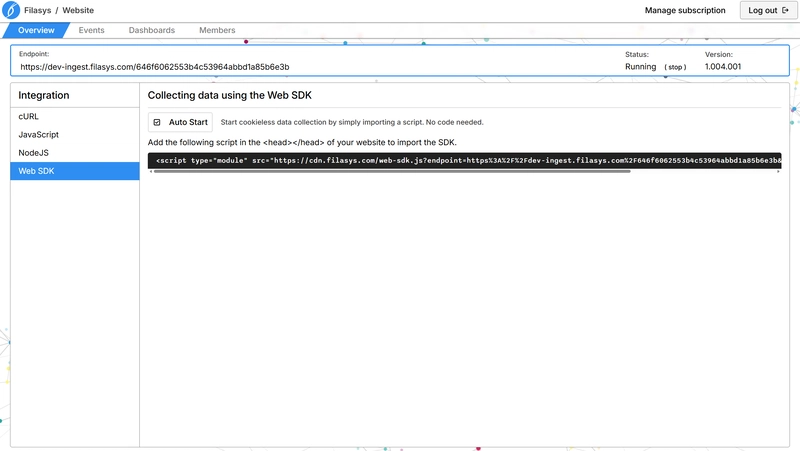Switch to the Events tab
This screenshot has height=451, width=800.
(x=91, y=31)
